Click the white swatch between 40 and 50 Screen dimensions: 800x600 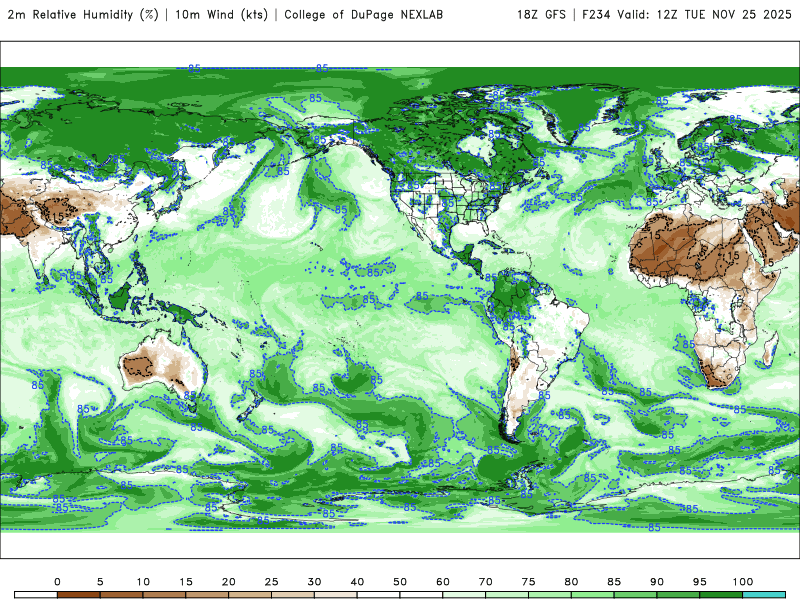[x=379, y=595]
